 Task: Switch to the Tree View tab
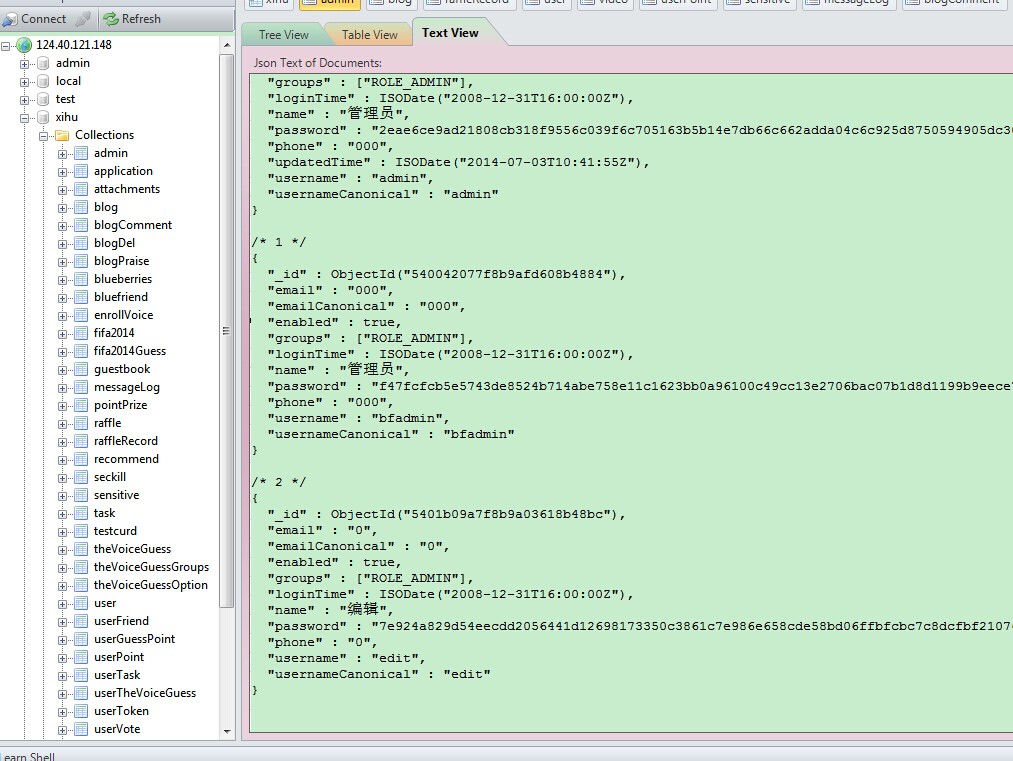point(284,35)
